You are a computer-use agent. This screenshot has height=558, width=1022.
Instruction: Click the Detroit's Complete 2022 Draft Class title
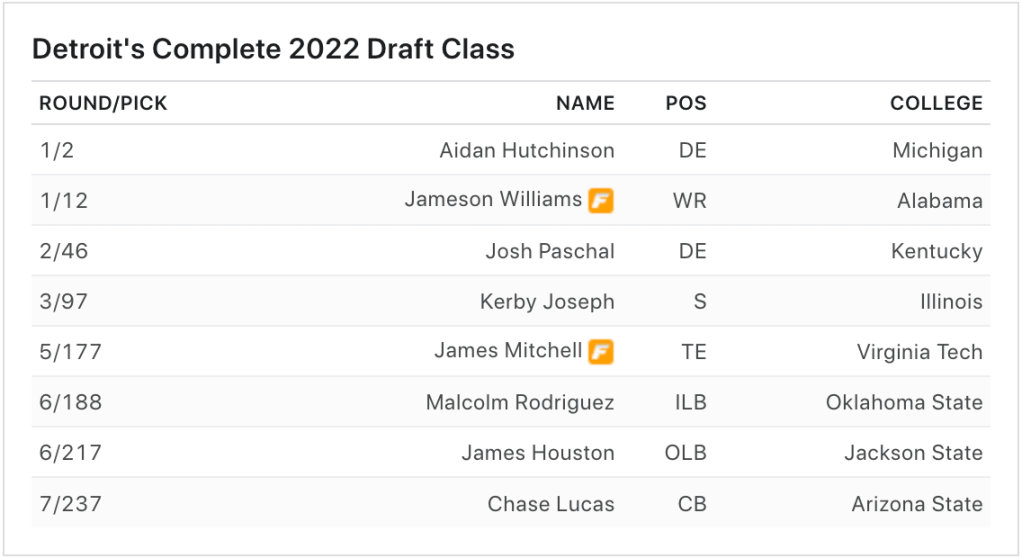[x=273, y=49]
